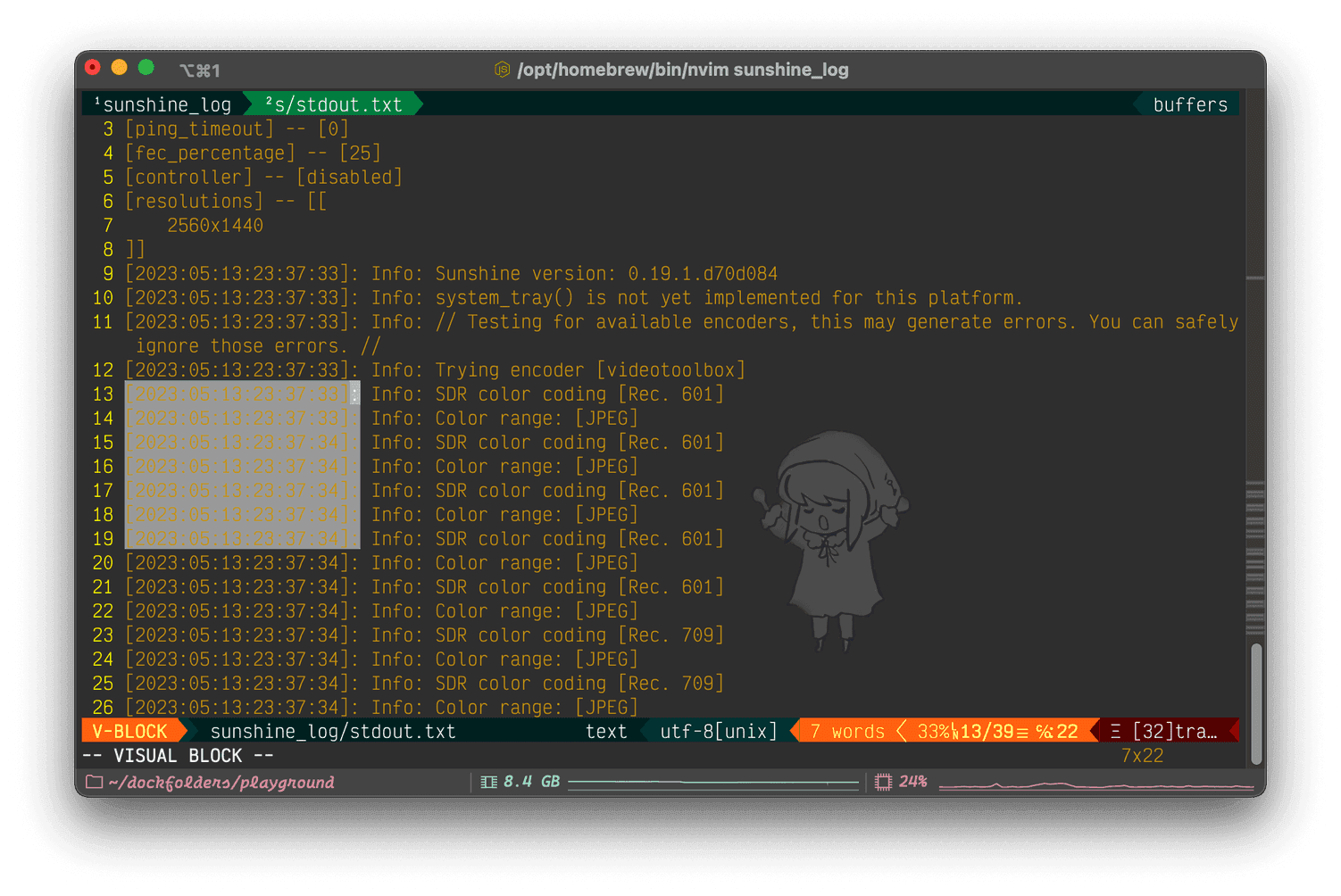Click the text filetype segment
1341x896 pixels.
pyautogui.click(x=606, y=732)
